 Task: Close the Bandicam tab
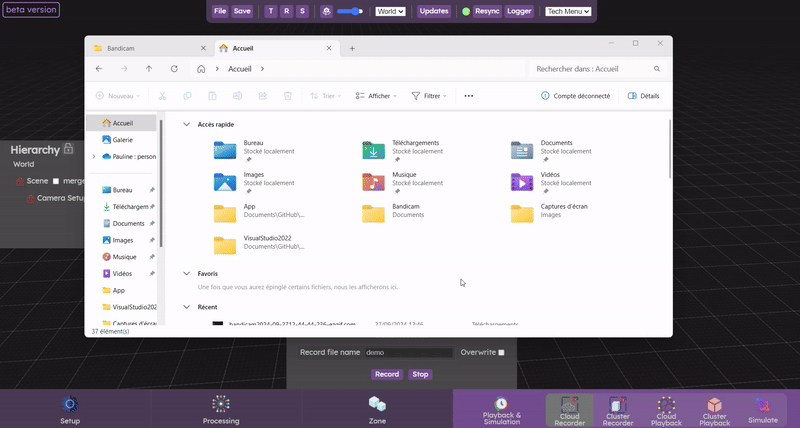point(203,48)
